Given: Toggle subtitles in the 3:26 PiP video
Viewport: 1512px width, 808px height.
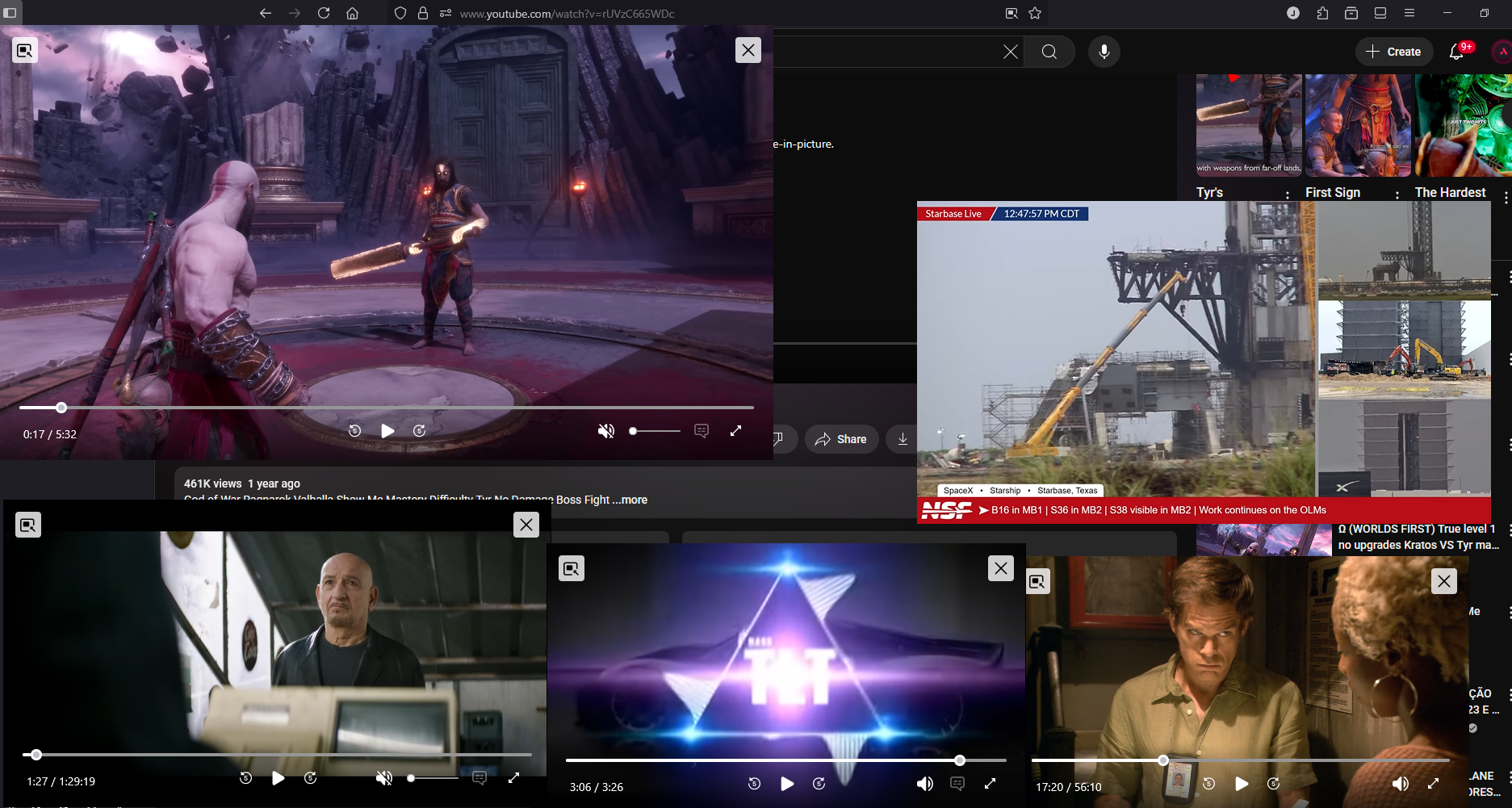Looking at the screenshot, I should click(957, 784).
